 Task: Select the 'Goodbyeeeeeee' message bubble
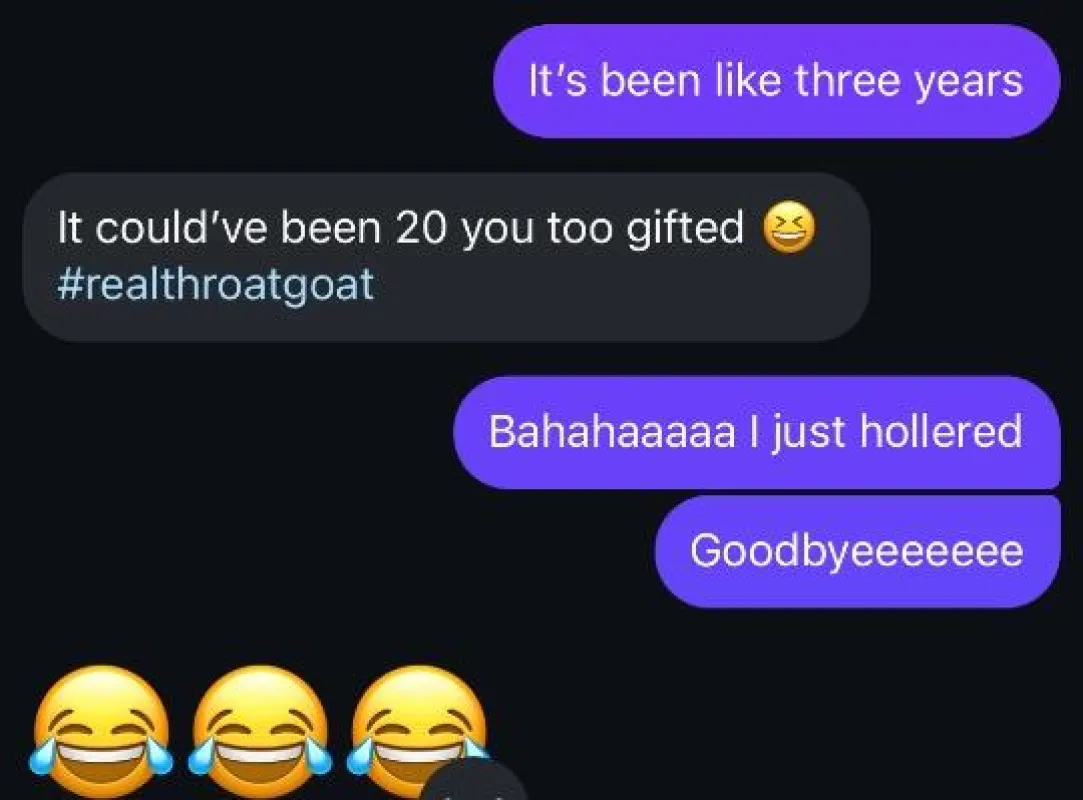(x=857, y=551)
